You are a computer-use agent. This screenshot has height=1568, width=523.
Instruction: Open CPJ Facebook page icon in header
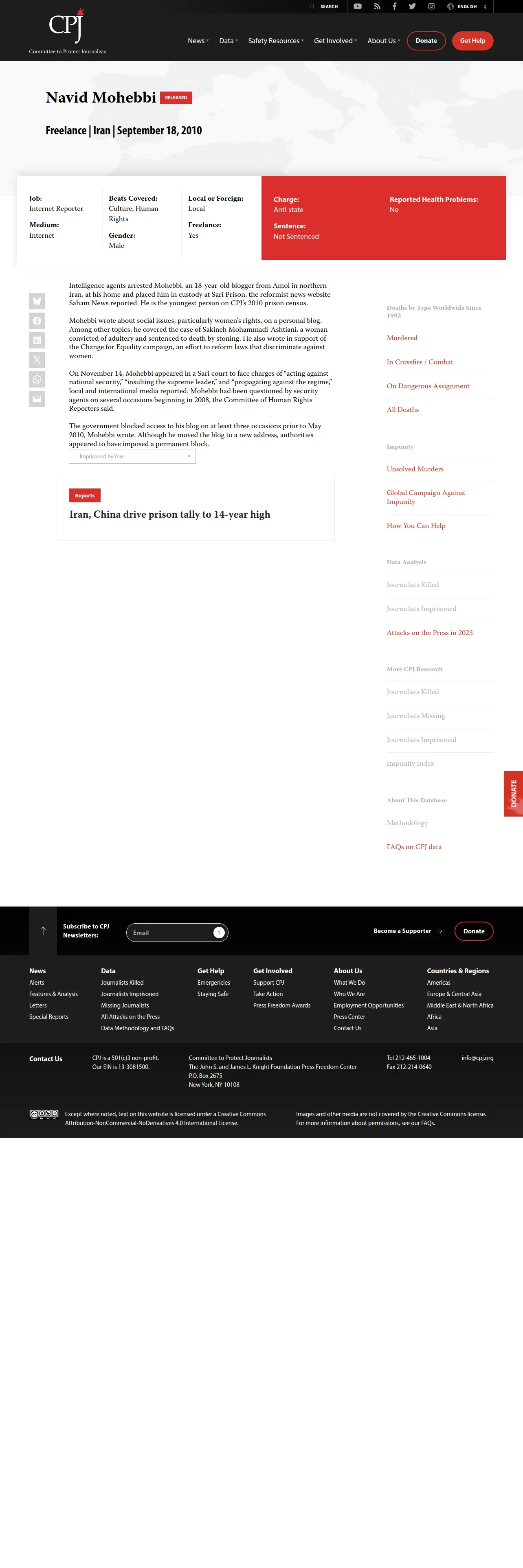(x=395, y=6)
